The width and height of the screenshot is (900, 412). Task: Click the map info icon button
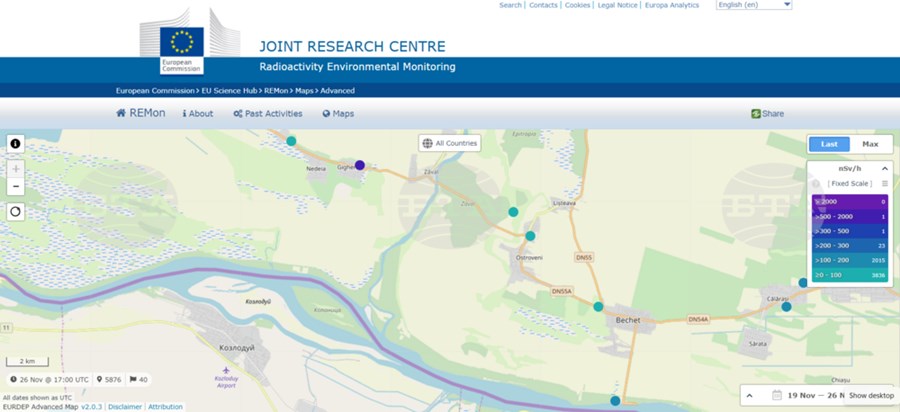pyautogui.click(x=16, y=144)
